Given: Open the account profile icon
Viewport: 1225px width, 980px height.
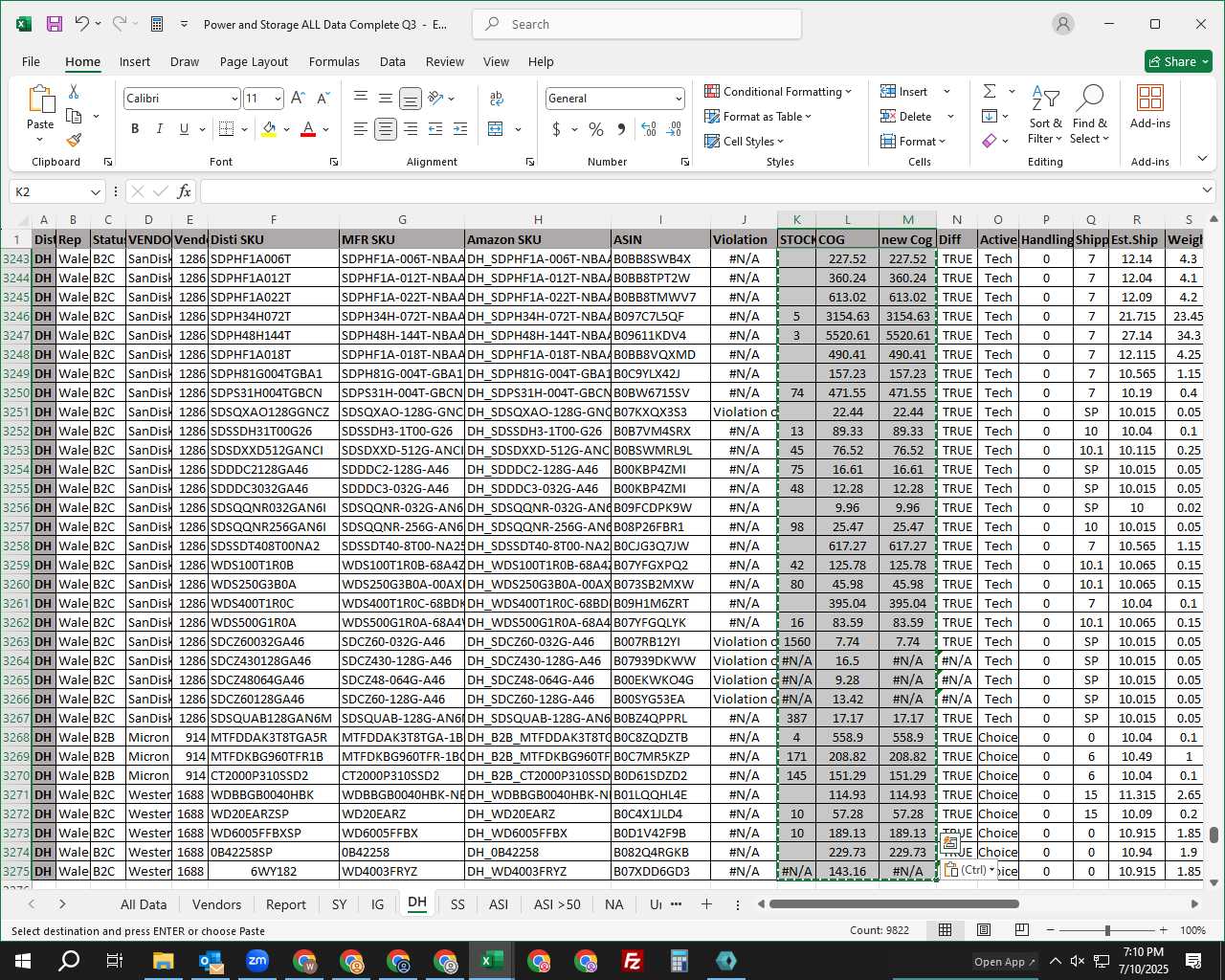Looking at the screenshot, I should click(x=1063, y=24).
